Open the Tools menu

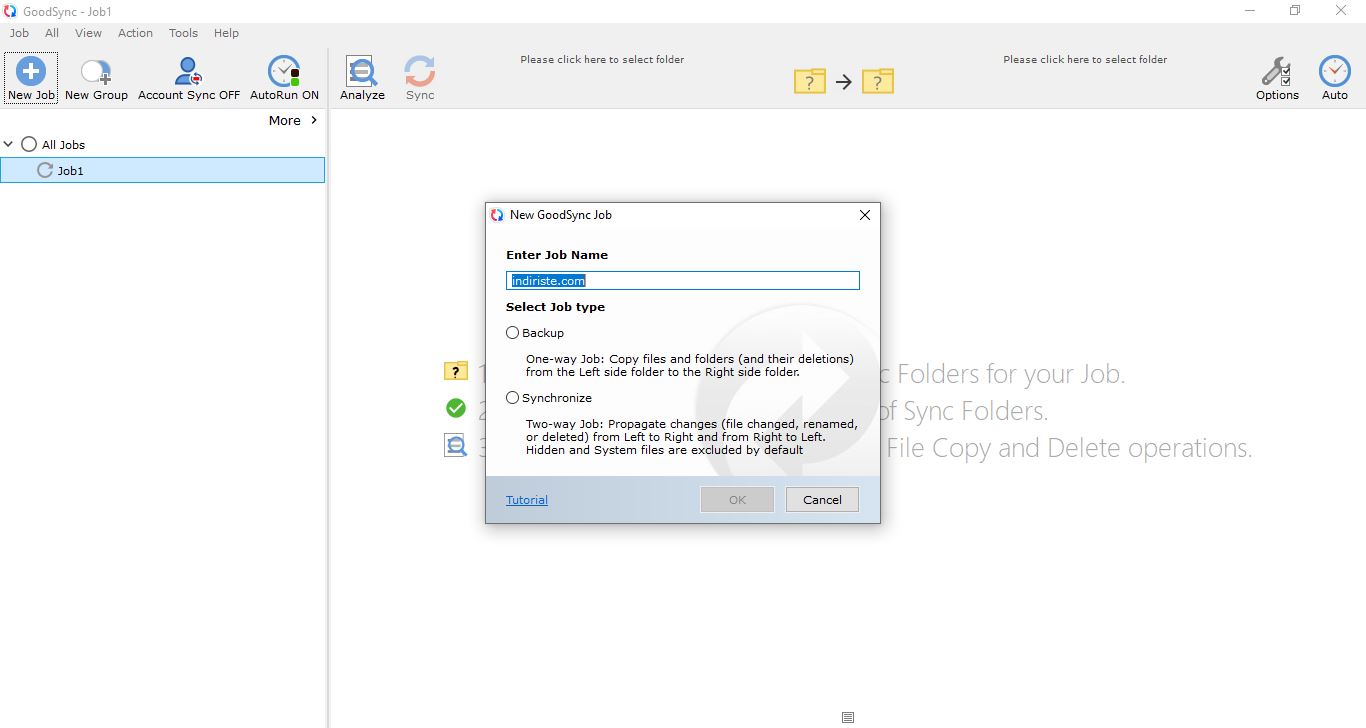pyautogui.click(x=183, y=33)
